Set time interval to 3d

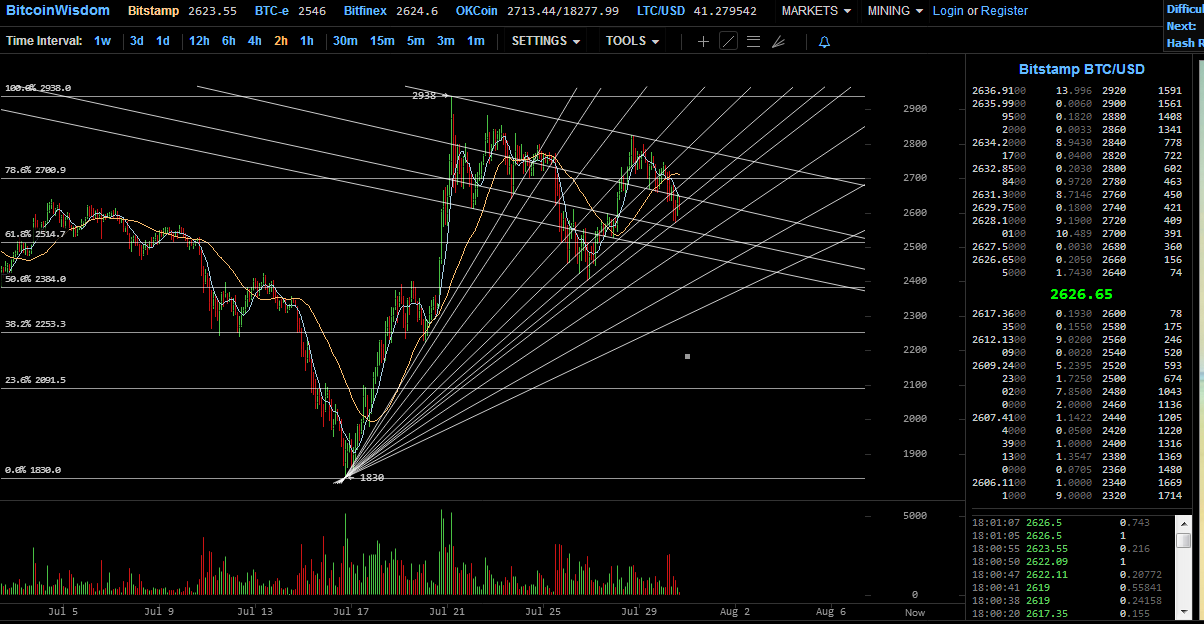pos(137,41)
